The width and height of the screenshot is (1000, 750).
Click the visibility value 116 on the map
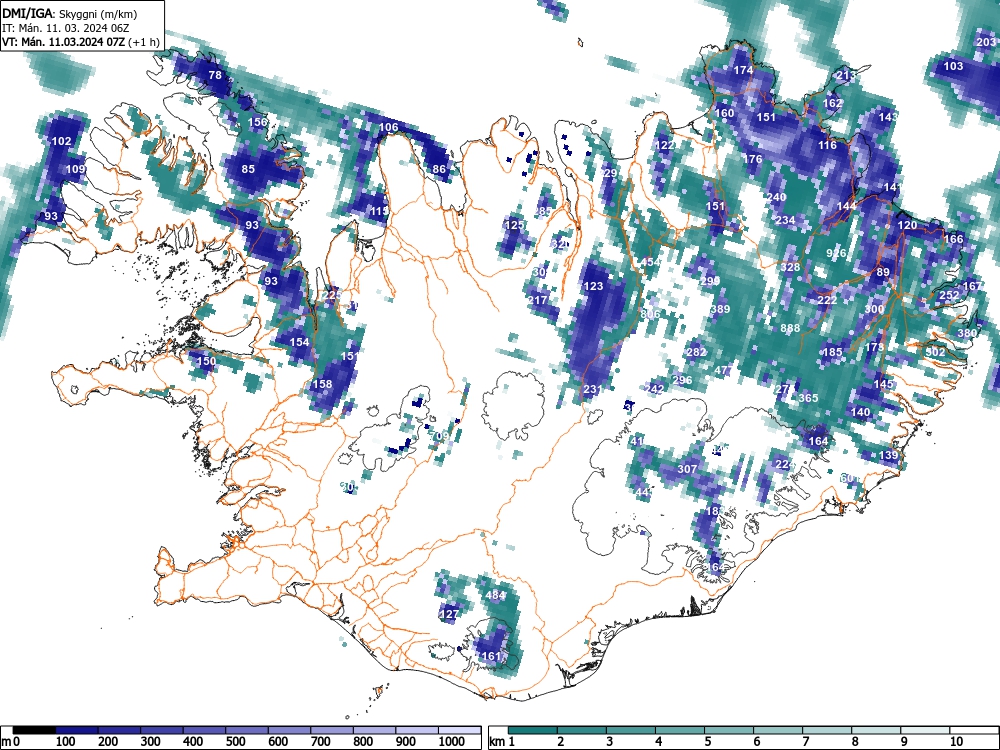[827, 145]
